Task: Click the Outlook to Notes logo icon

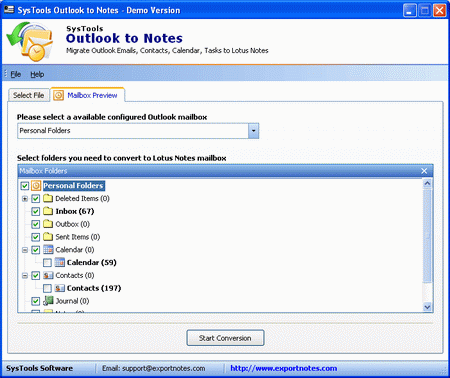Action: coord(30,41)
